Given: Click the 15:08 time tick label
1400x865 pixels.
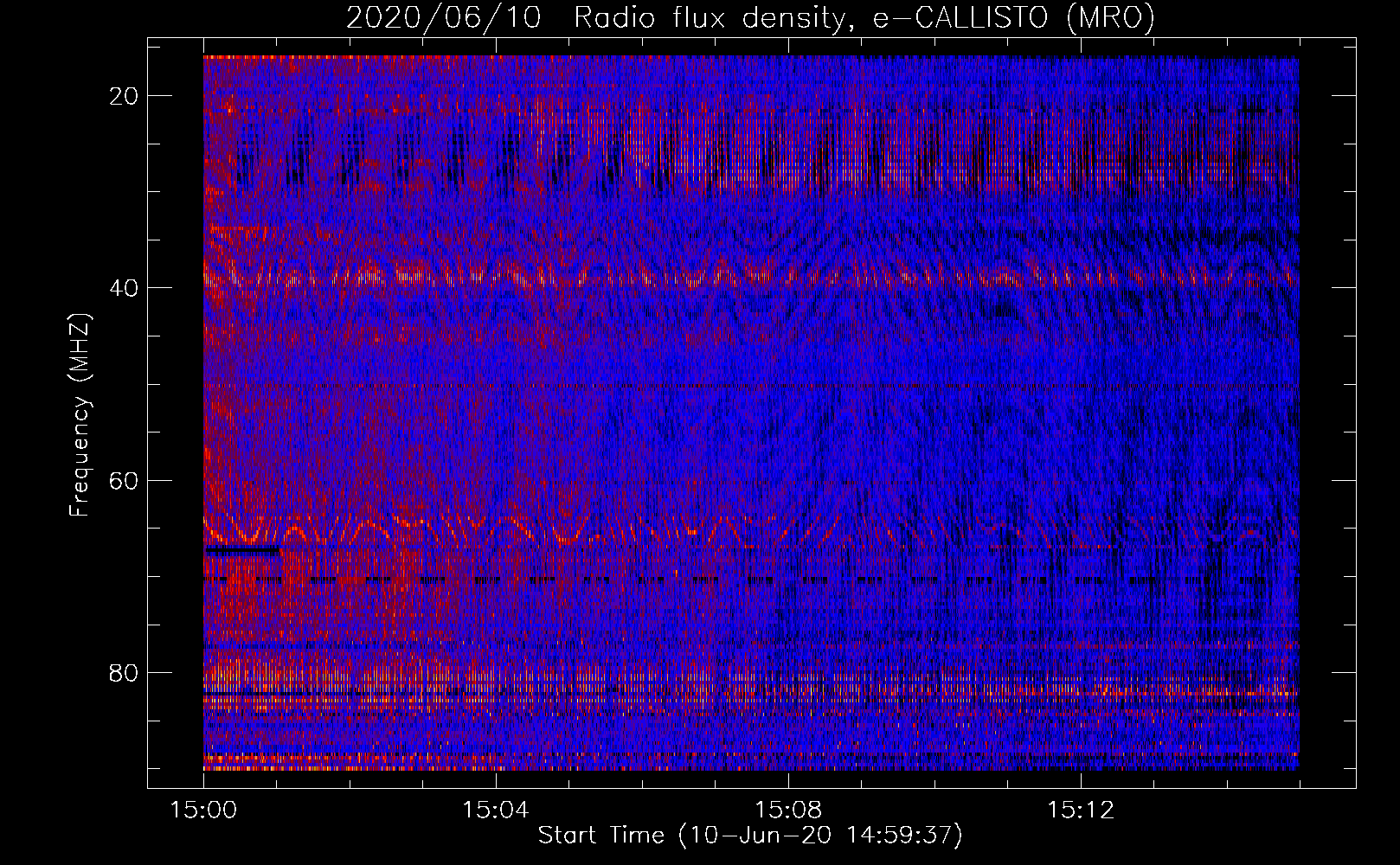Looking at the screenshot, I should (788, 811).
